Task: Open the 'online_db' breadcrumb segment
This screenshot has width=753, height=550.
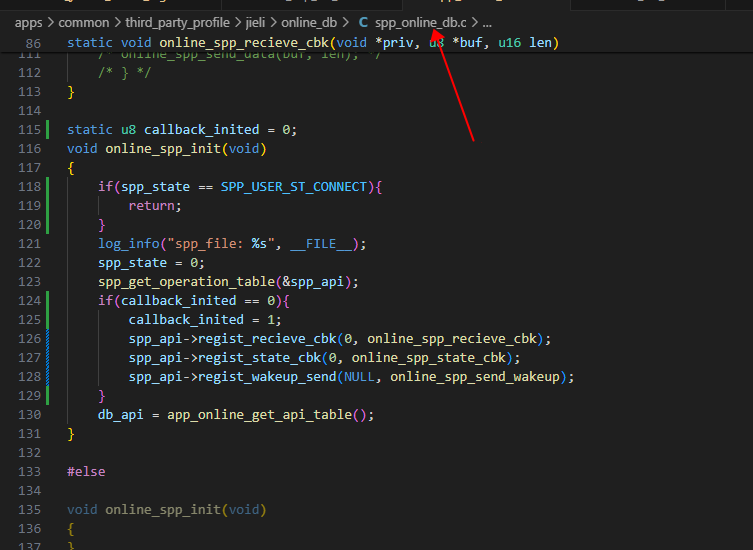Action: [x=309, y=23]
